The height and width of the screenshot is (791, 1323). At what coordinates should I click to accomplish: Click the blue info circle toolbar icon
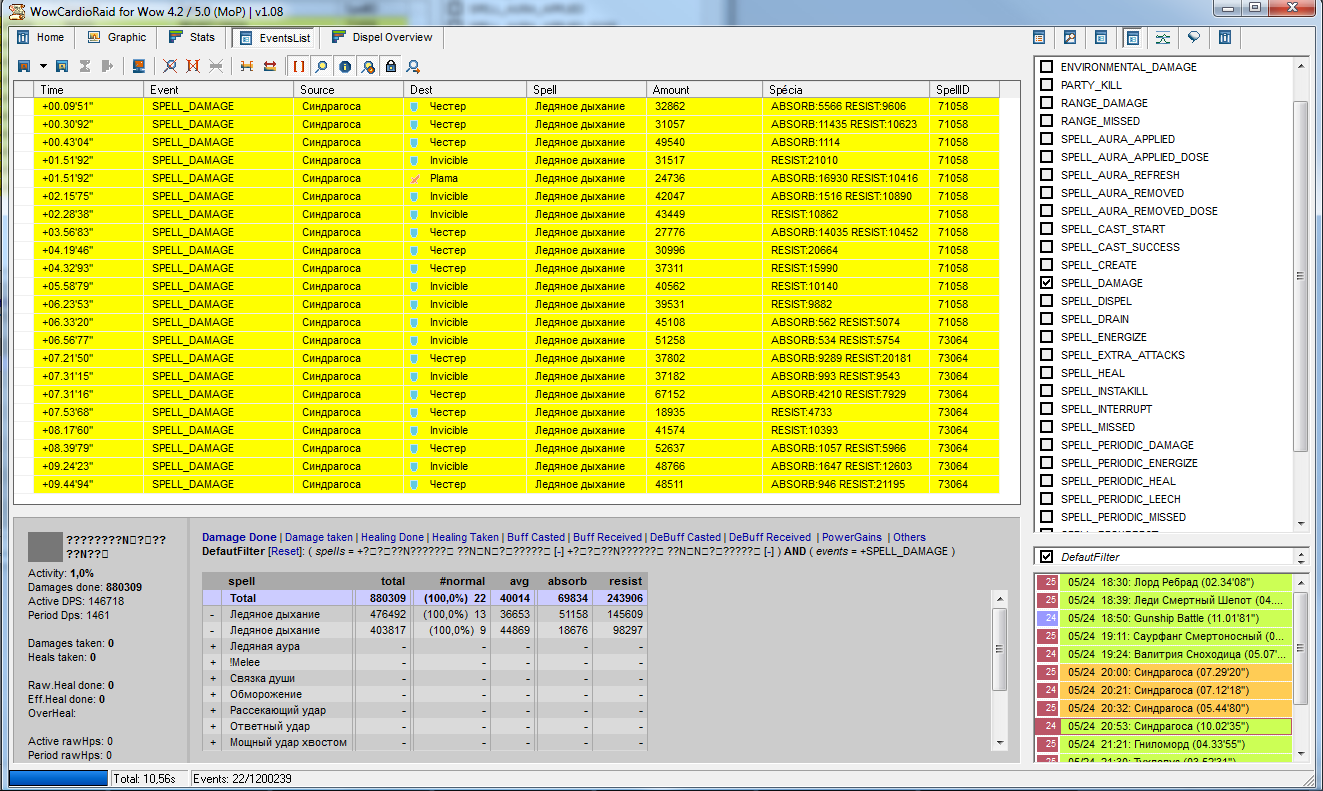(345, 66)
